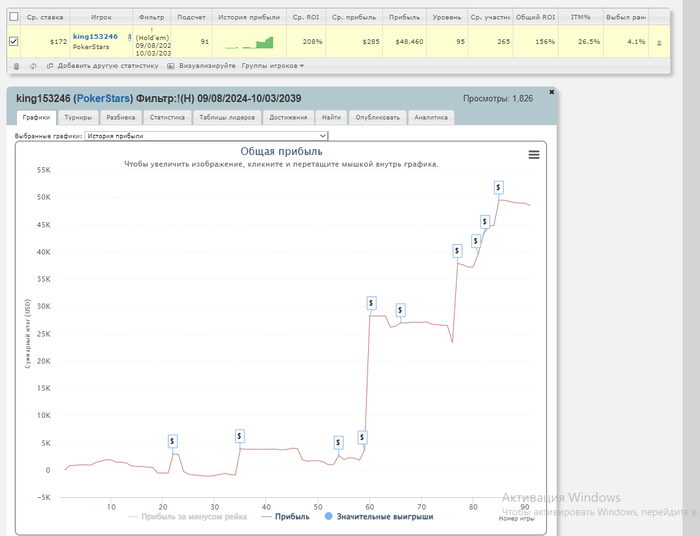Open the Таблицы лидеров tab
The width and height of the screenshot is (700, 536).
click(x=227, y=117)
